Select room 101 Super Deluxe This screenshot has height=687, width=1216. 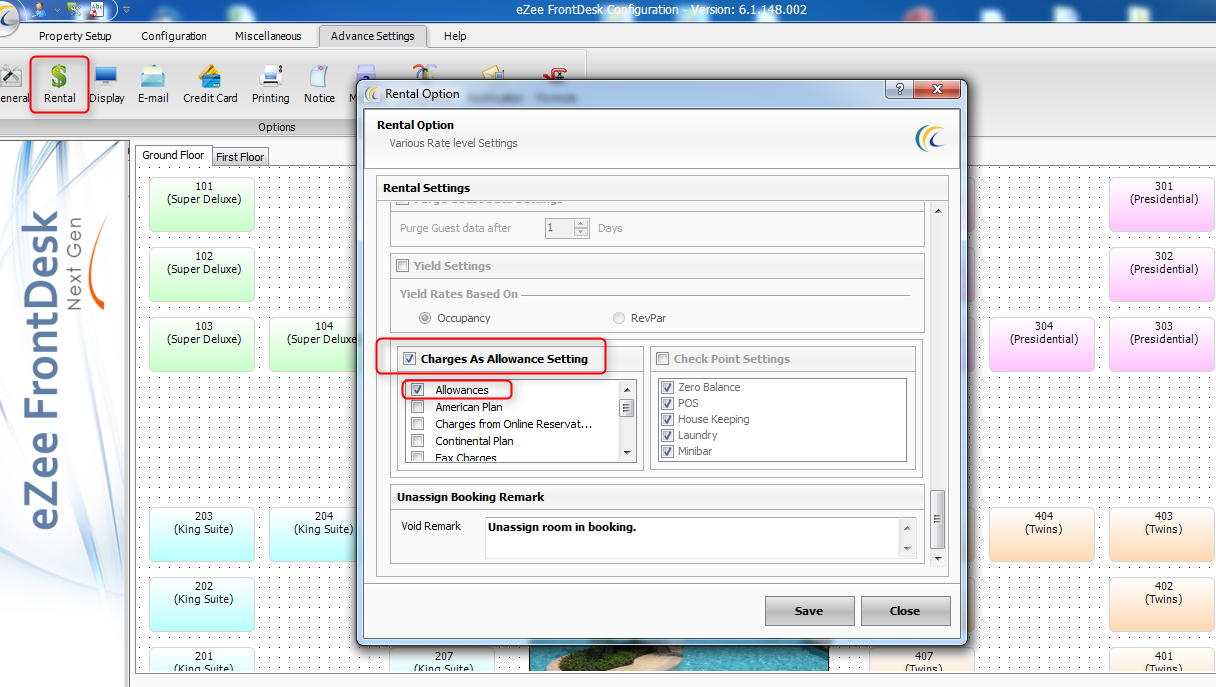[x=202, y=205]
